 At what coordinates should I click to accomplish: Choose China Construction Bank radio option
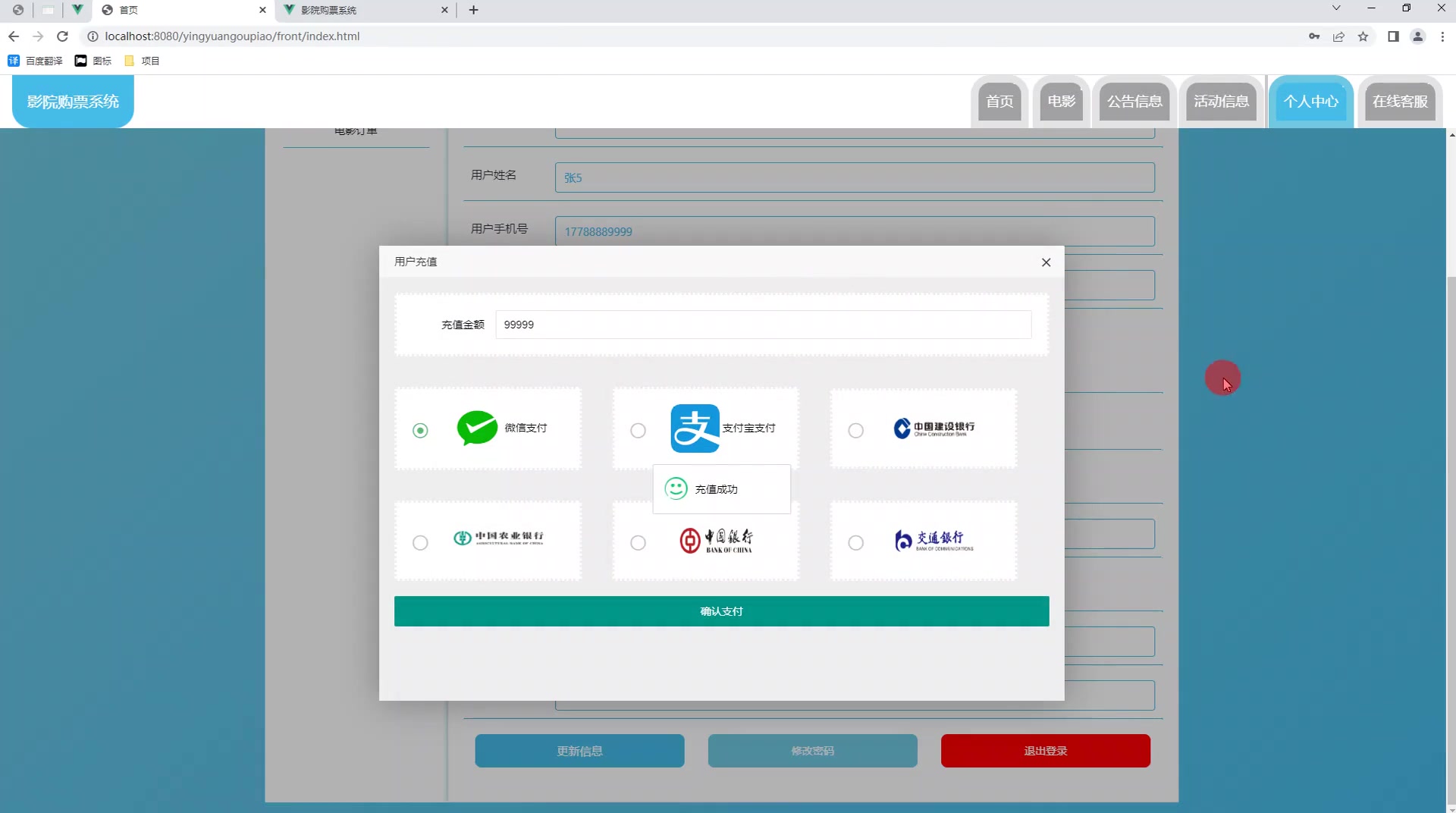click(855, 430)
